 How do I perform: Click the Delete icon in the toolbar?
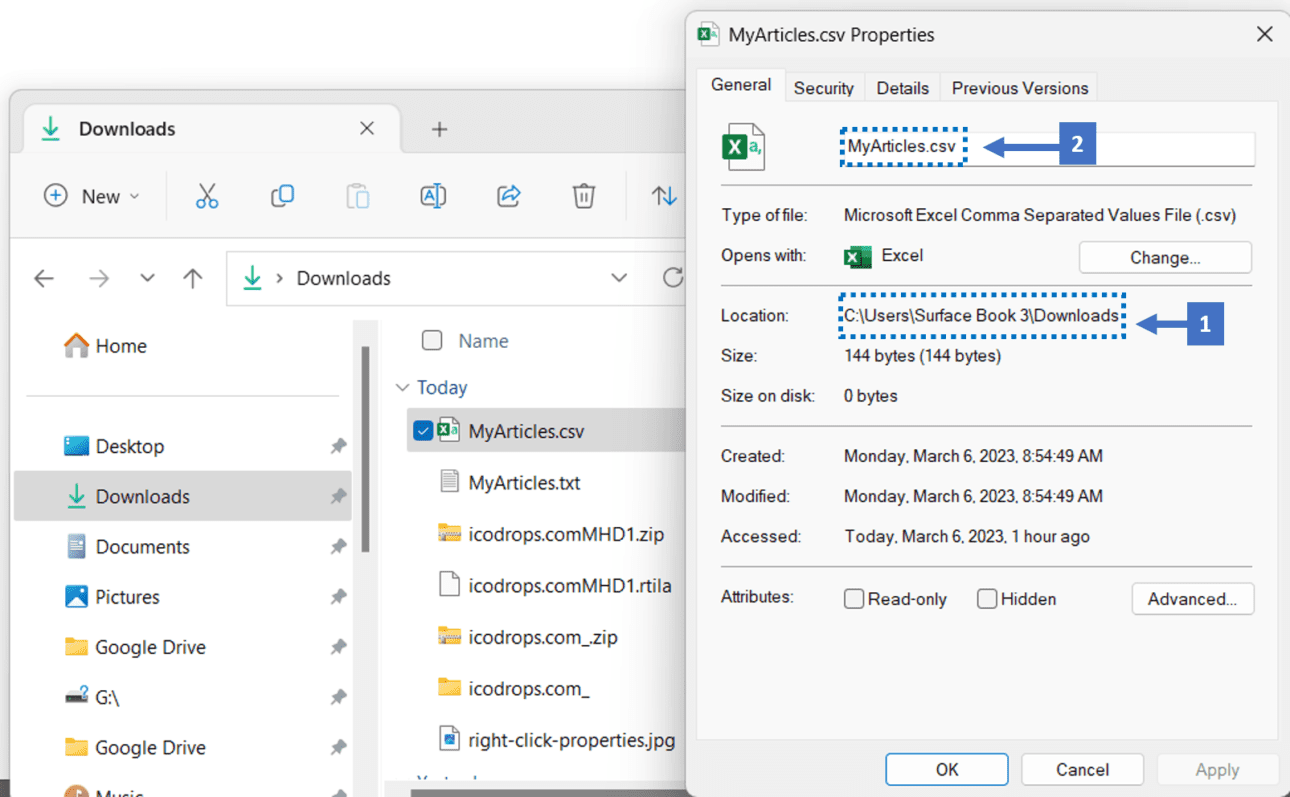coord(584,196)
